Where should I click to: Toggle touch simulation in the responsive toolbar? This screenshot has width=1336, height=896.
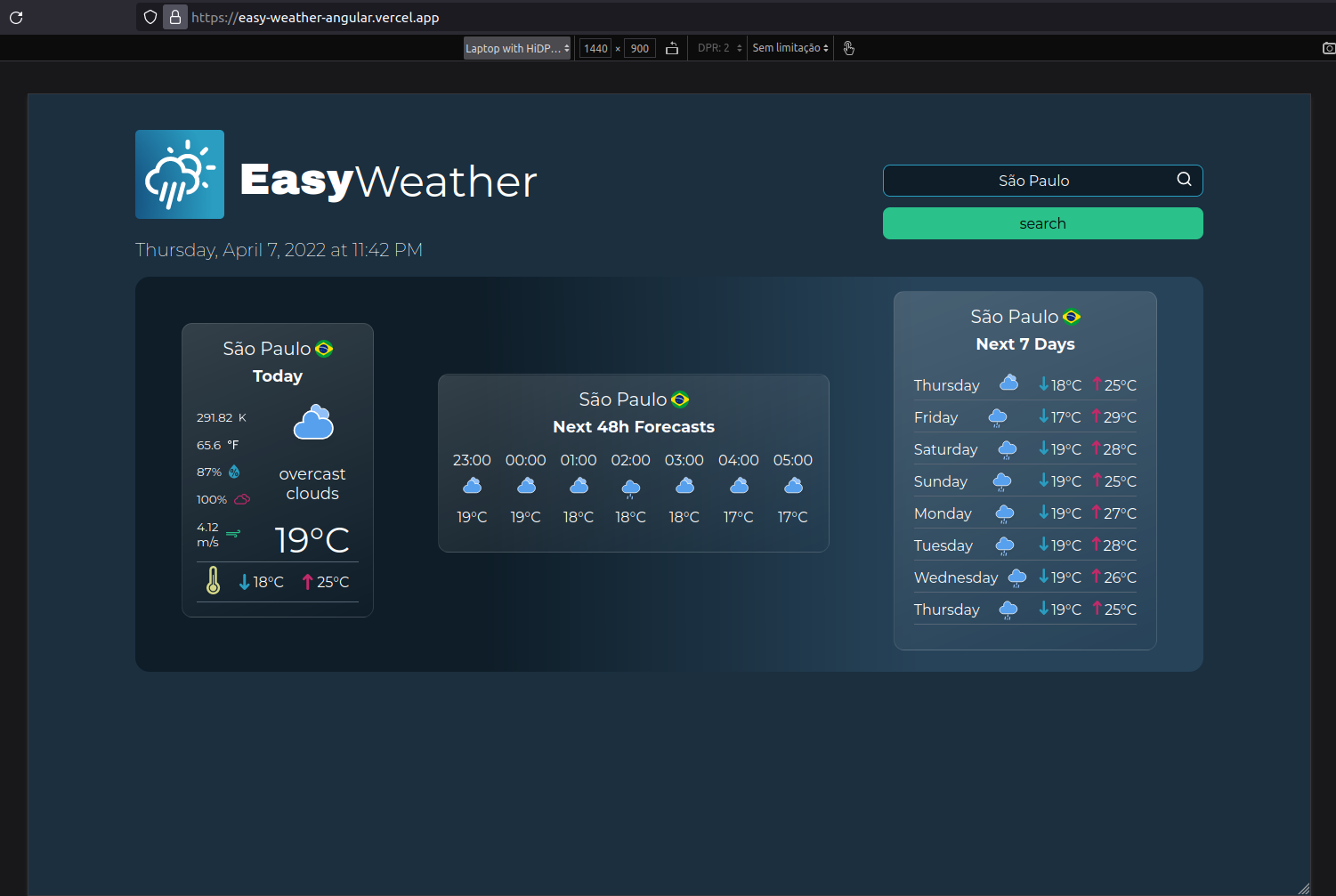click(848, 48)
